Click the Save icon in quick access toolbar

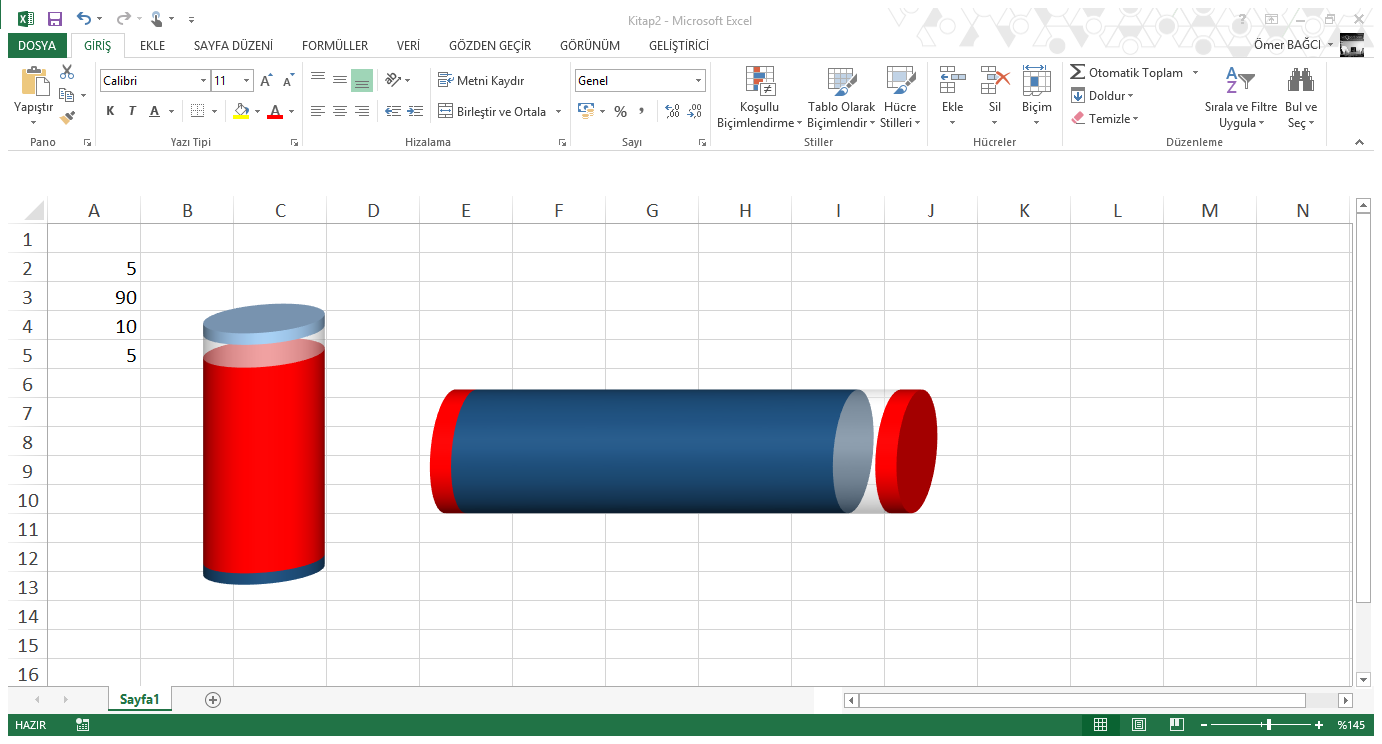tap(55, 19)
